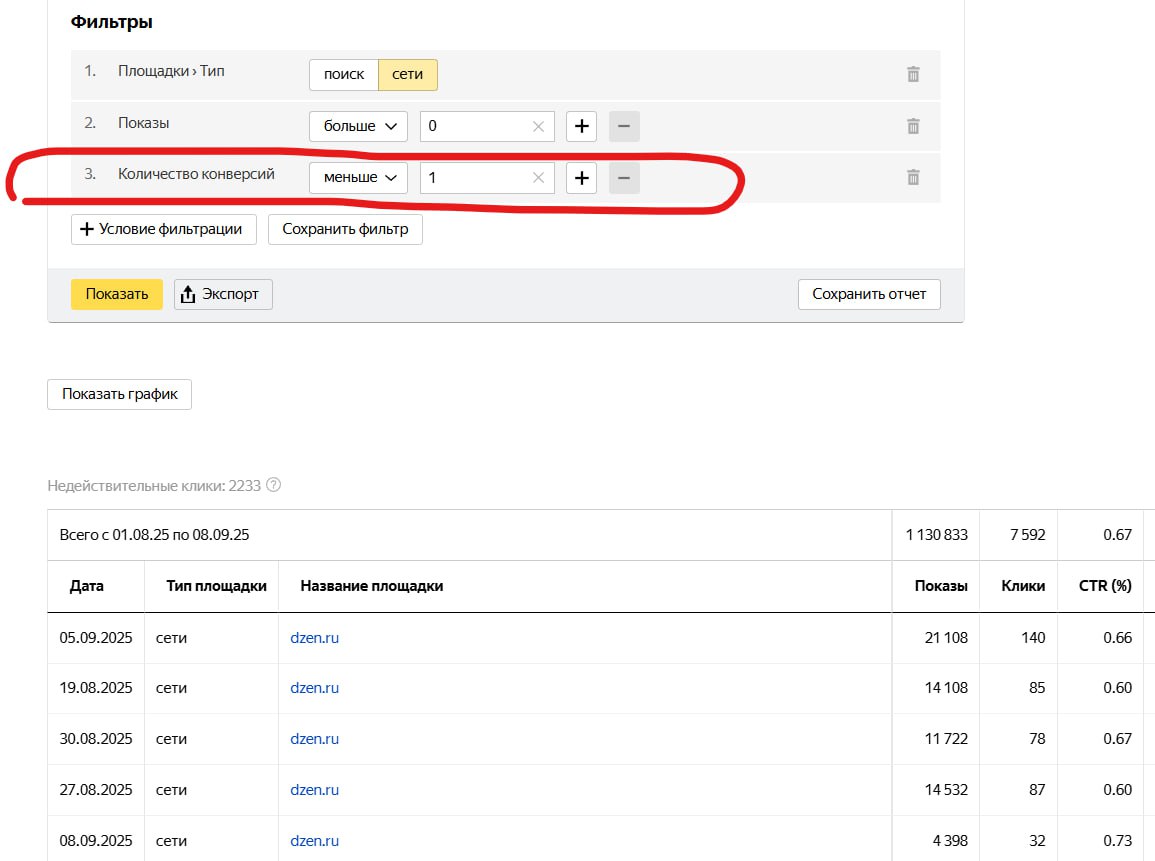Screen dimensions: 1155x861
Task: Click plus icon in Количество конверсий row
Action: tap(581, 178)
